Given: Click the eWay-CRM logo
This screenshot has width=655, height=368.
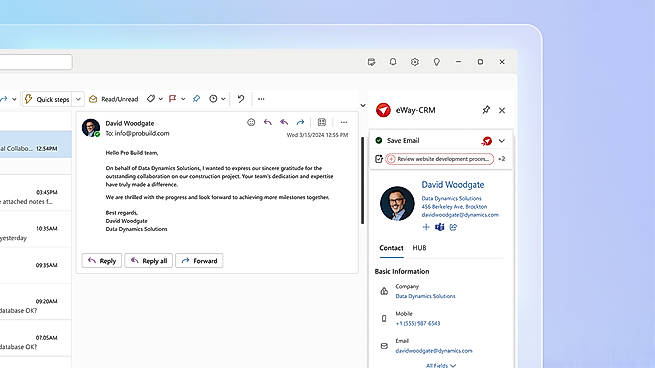Looking at the screenshot, I should [x=383, y=110].
